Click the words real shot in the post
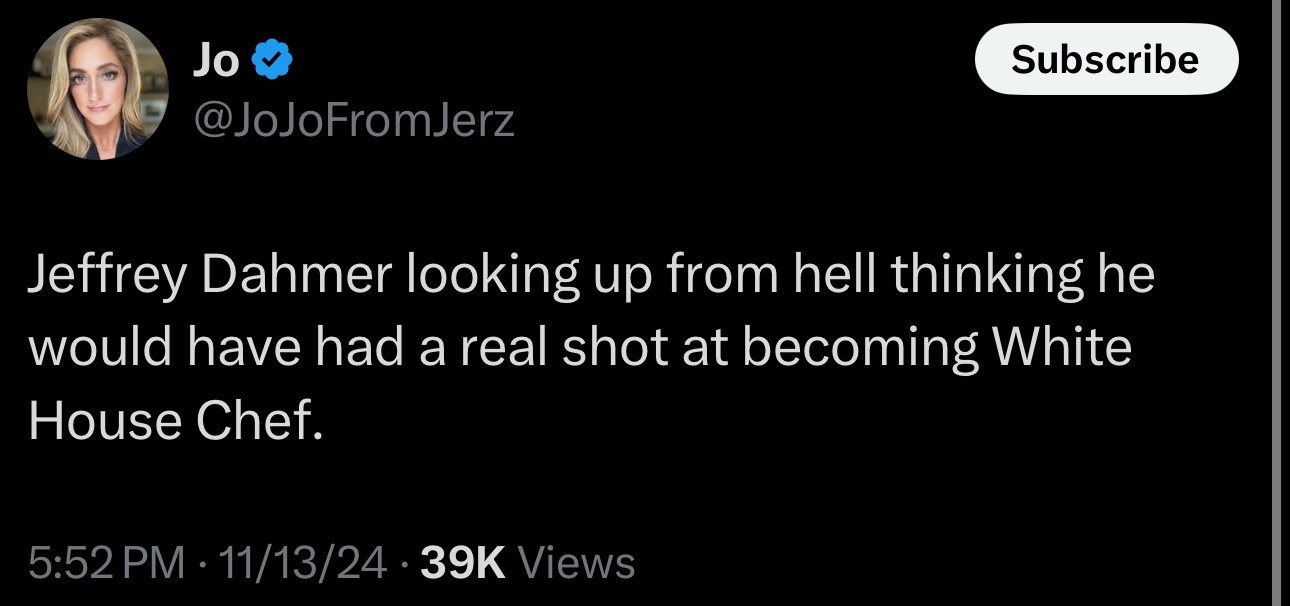 560,348
